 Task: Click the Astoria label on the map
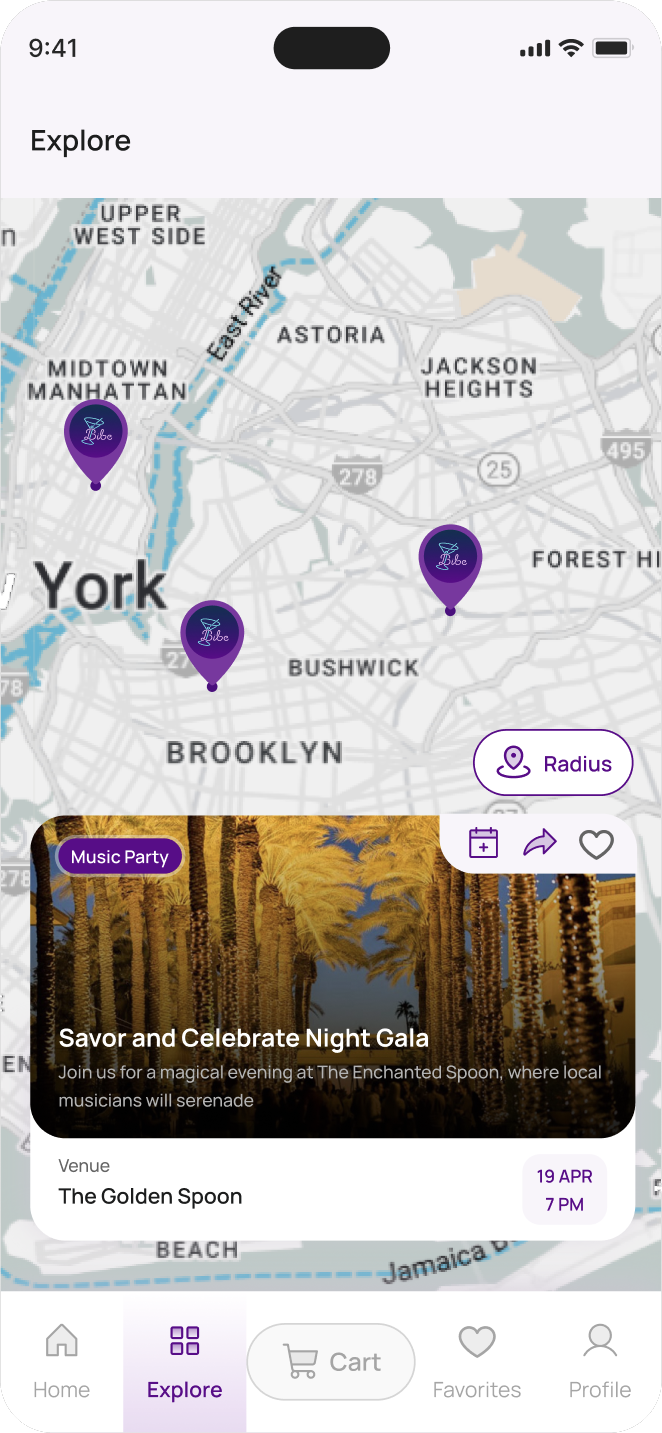click(x=331, y=335)
